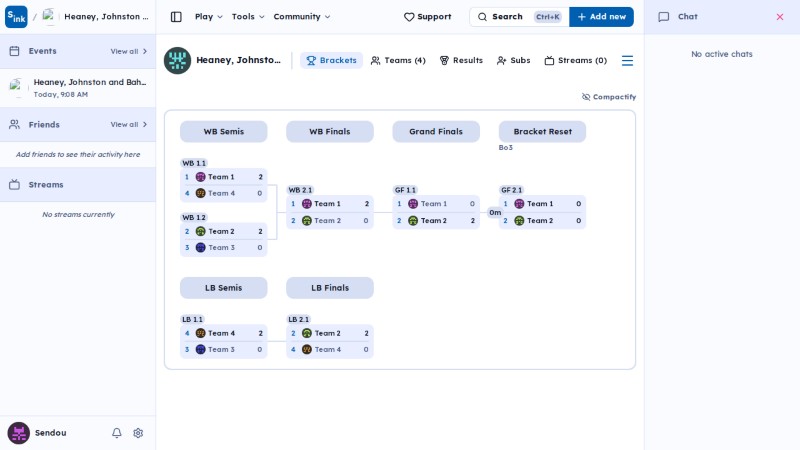
Task: Click the Friends people icon
Action: (14, 124)
